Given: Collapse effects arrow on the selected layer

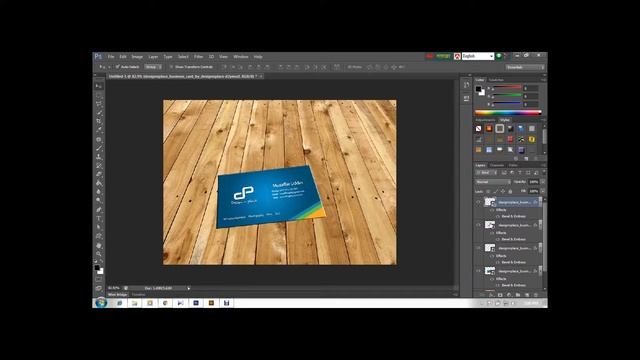Looking at the screenshot, I should pyautogui.click(x=540, y=202).
